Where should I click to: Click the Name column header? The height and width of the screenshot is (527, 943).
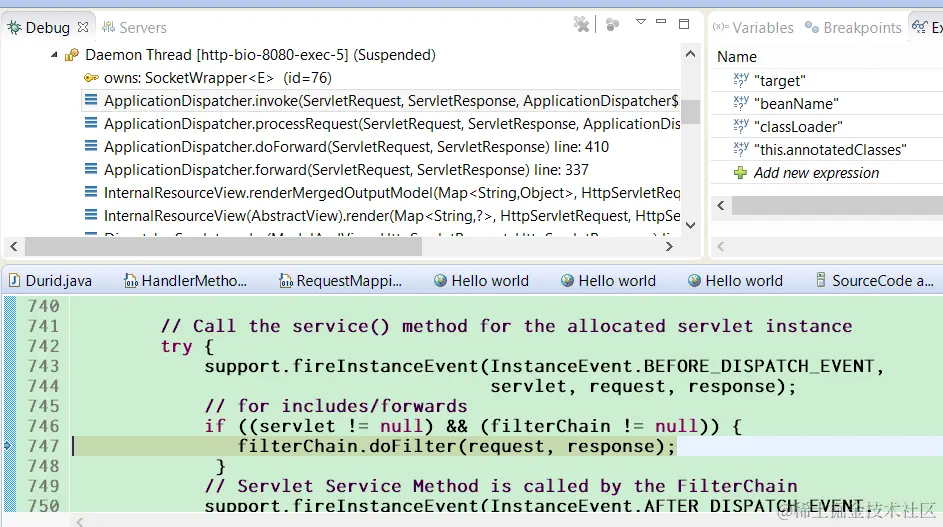(737, 57)
